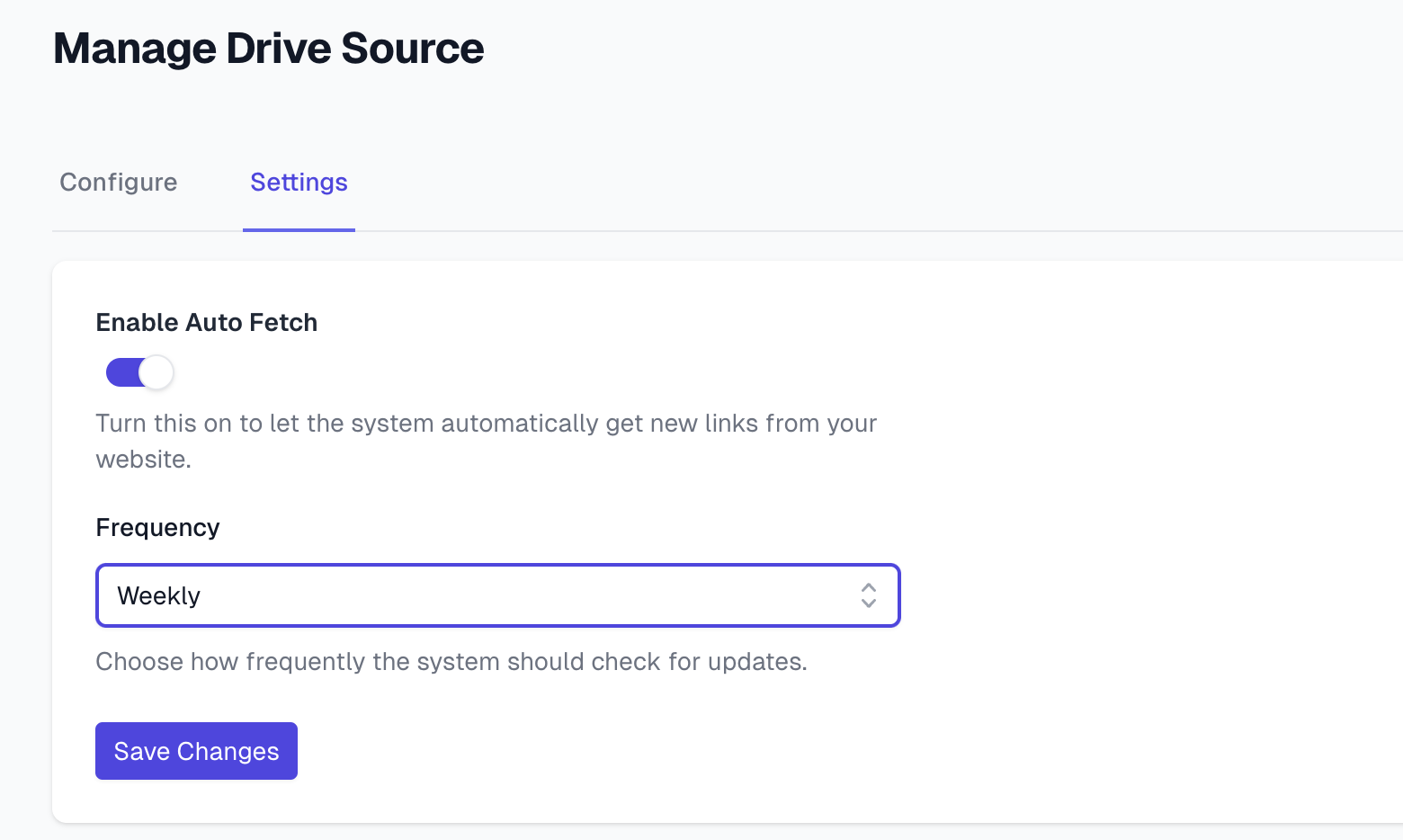Screen dimensions: 1403x840
Task: Click the Enable Auto Fetch label
Action: 207,323
